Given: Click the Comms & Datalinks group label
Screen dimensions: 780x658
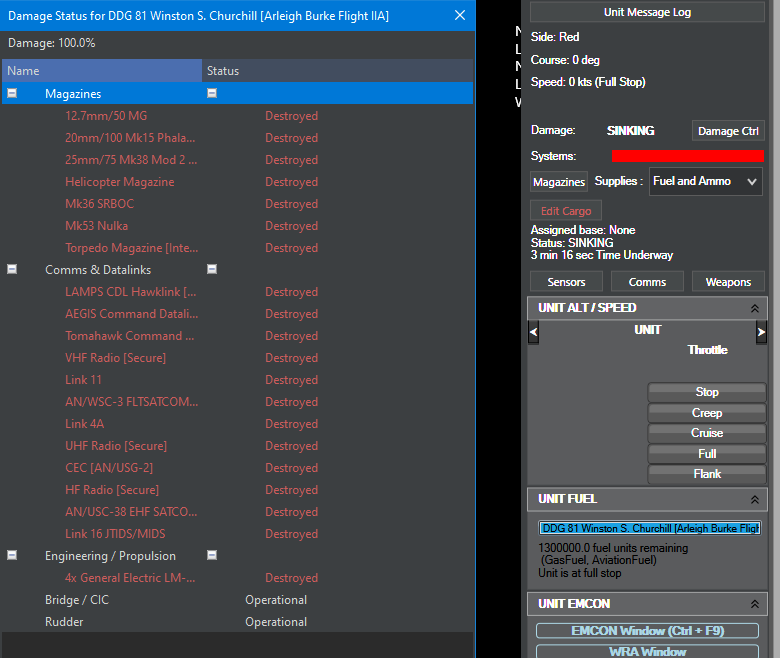Looking at the screenshot, I should 98,270.
